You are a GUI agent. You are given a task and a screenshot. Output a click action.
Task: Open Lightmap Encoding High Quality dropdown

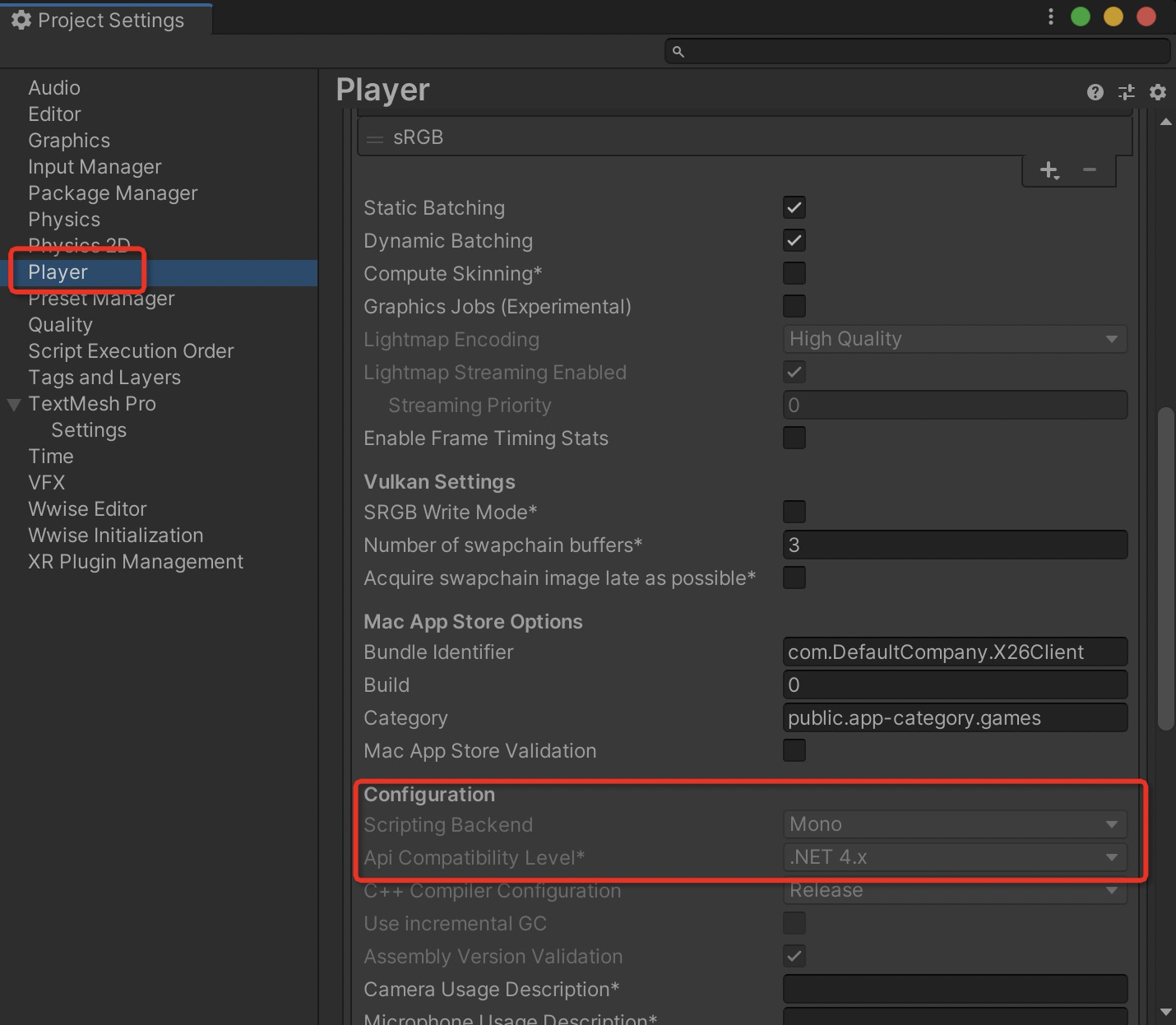pyautogui.click(x=955, y=339)
